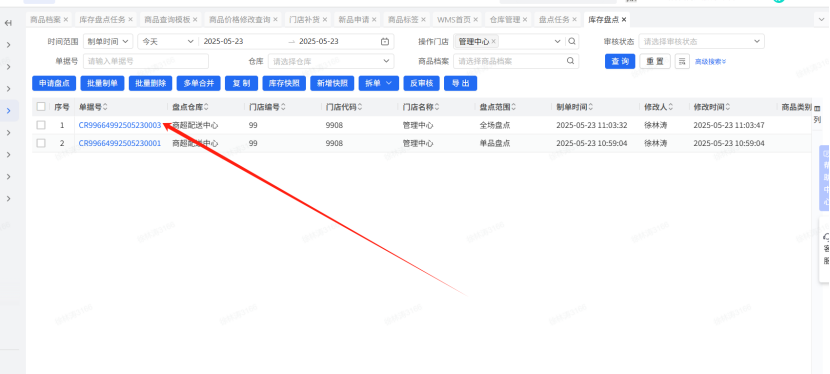Screen dimensions: 830x374
Task: Click the 重置 reset button
Action: click(x=655, y=61)
